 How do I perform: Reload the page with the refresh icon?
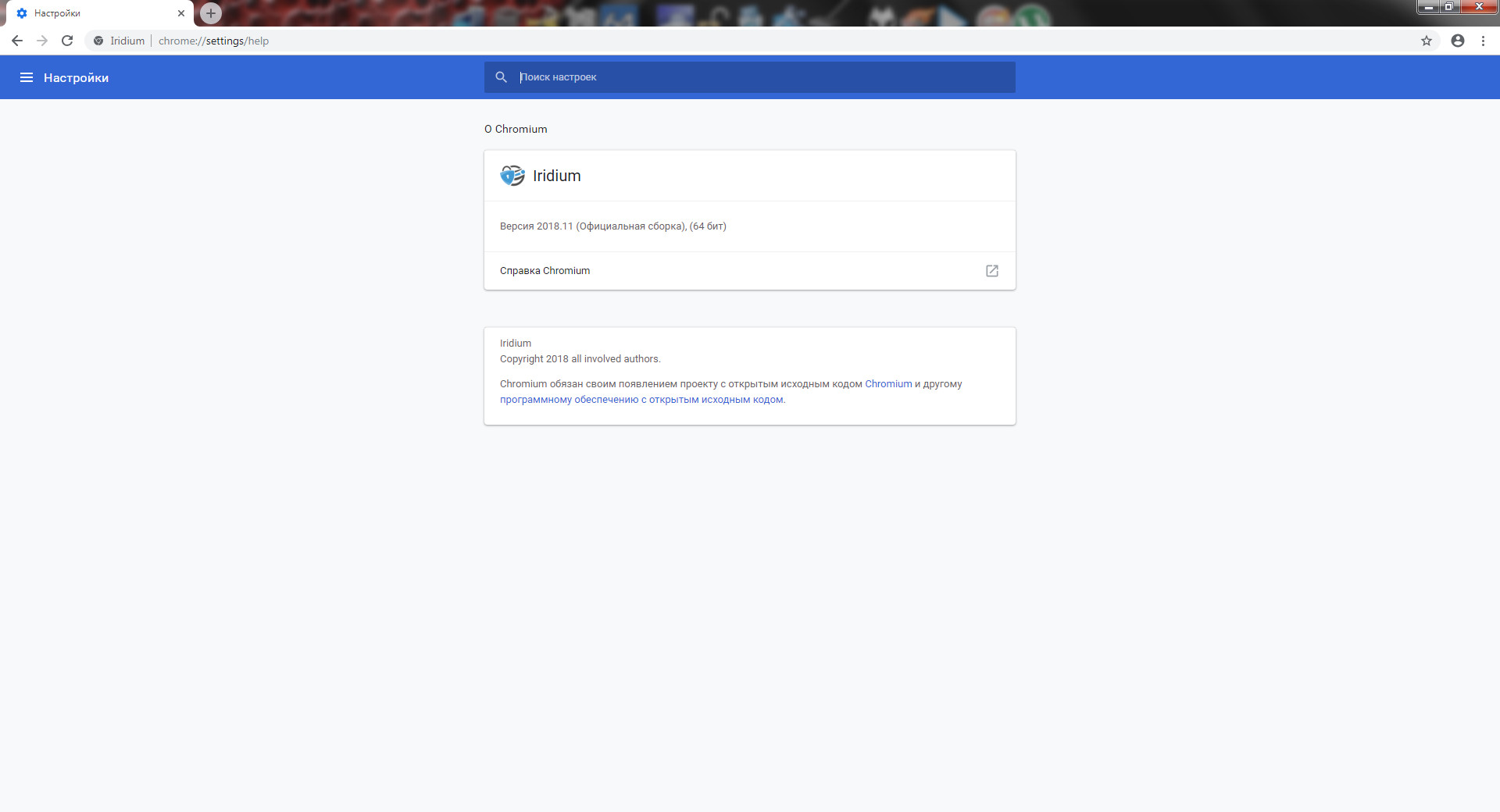pyautogui.click(x=67, y=41)
